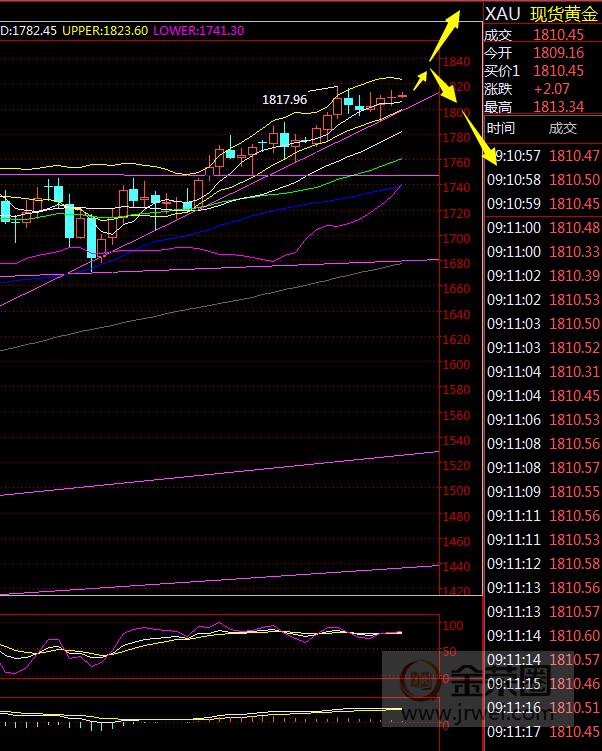
Task: Click the 最高 1813.34 quote row
Action: tap(542, 107)
